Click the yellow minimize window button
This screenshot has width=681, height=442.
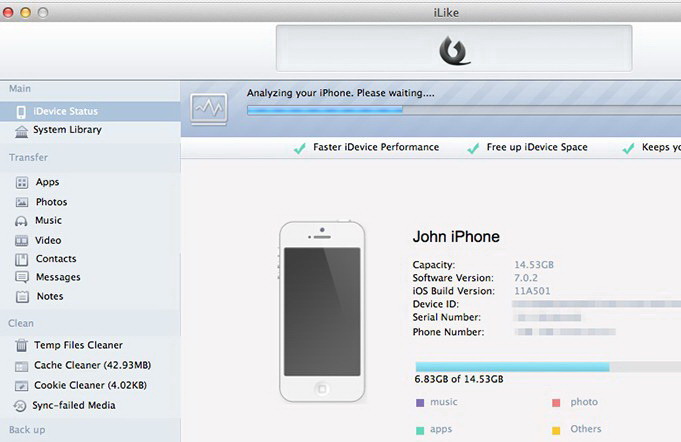(x=26, y=13)
